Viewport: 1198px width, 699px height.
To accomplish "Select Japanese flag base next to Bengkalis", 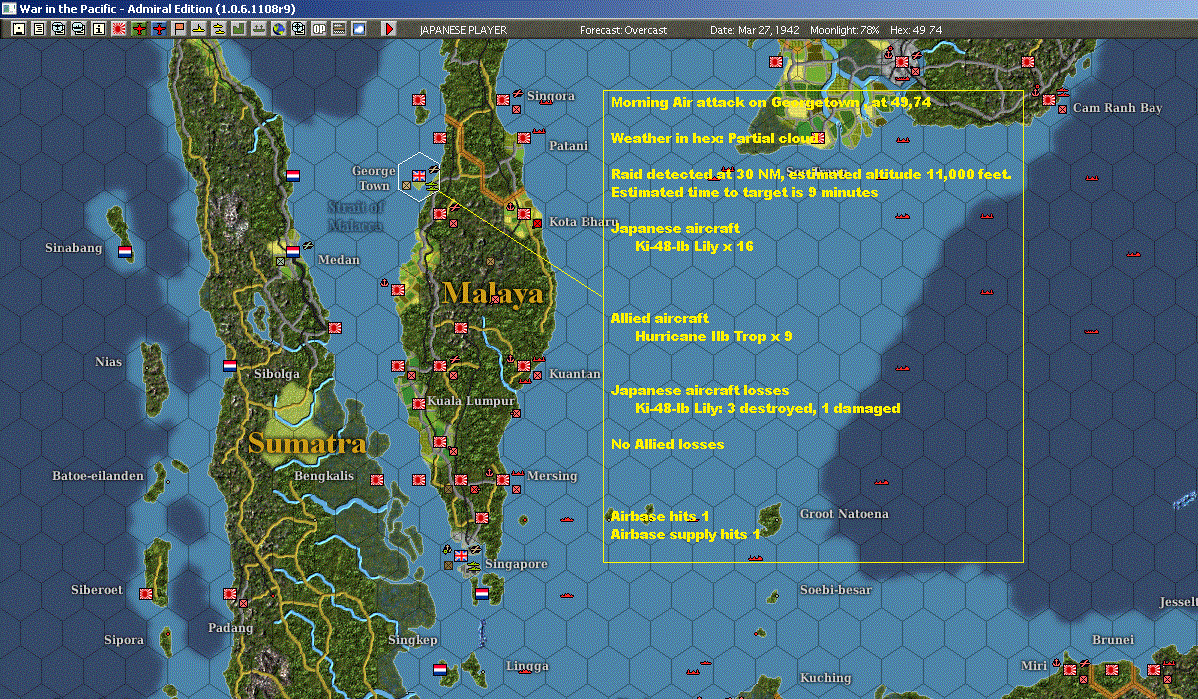I will [x=377, y=480].
